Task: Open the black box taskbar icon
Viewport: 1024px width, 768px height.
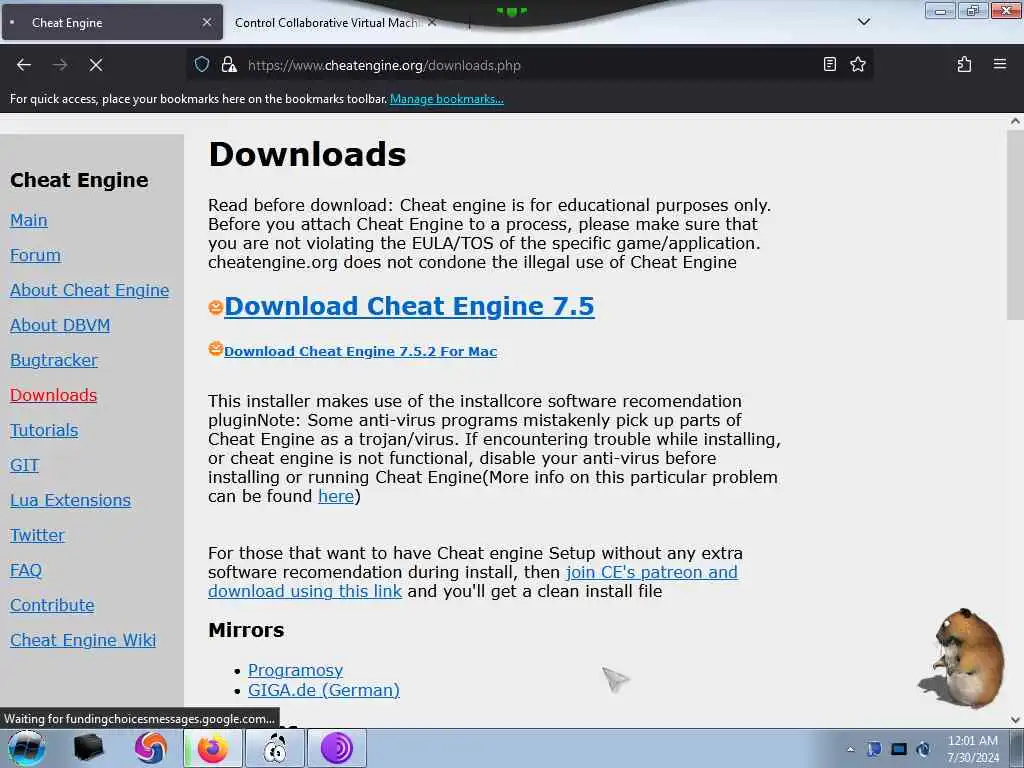Action: (x=88, y=748)
